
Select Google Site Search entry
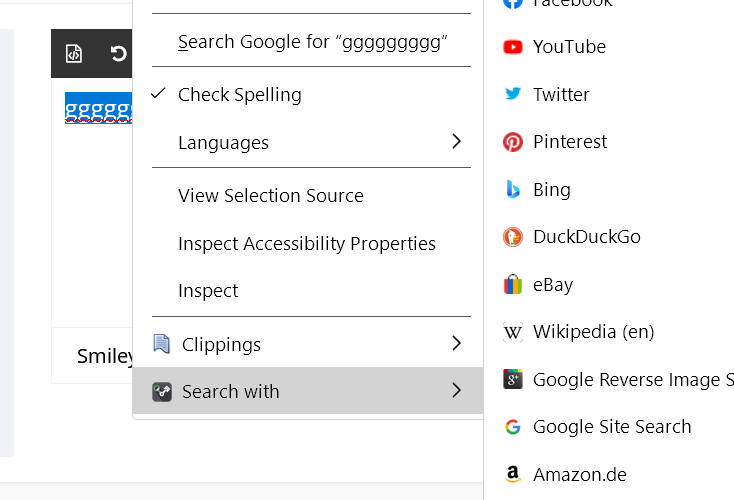612,427
